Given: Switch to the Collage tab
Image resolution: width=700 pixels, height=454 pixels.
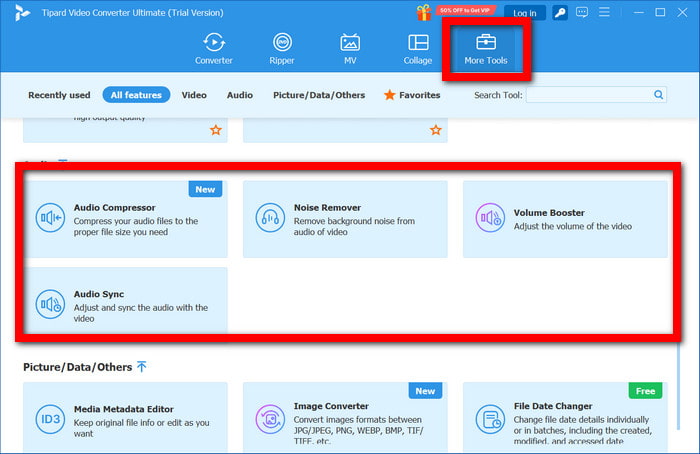Looking at the screenshot, I should click(418, 49).
